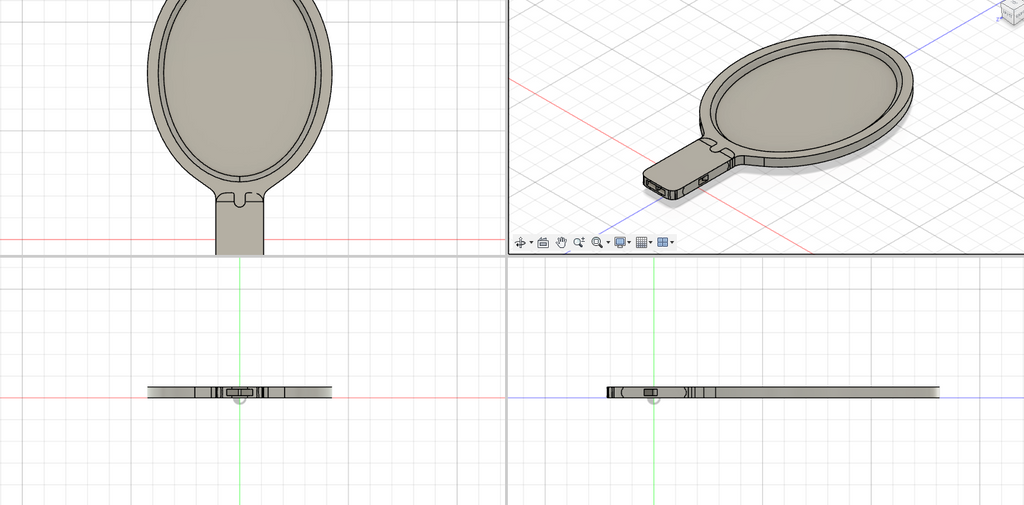Image resolution: width=1024 pixels, height=505 pixels.
Task: Select the Zoom magnifier with plus
Action: [579, 242]
